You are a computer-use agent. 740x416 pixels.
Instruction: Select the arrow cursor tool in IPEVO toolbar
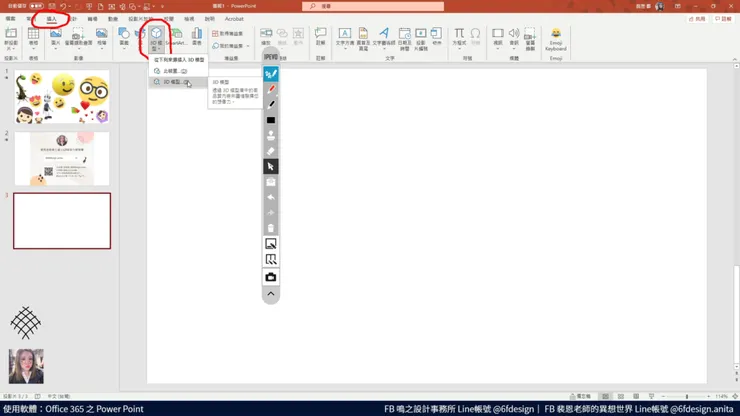point(271,167)
